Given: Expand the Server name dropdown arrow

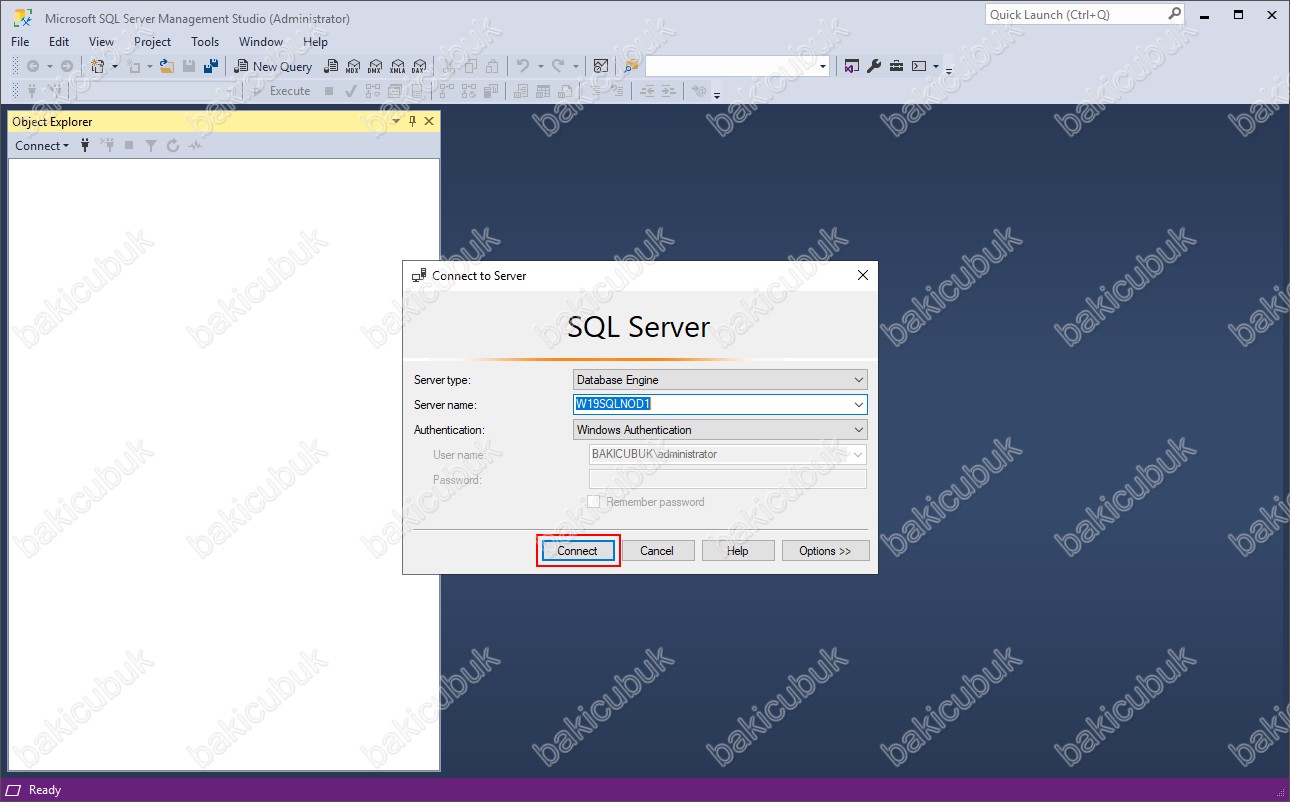Looking at the screenshot, I should [859, 405].
